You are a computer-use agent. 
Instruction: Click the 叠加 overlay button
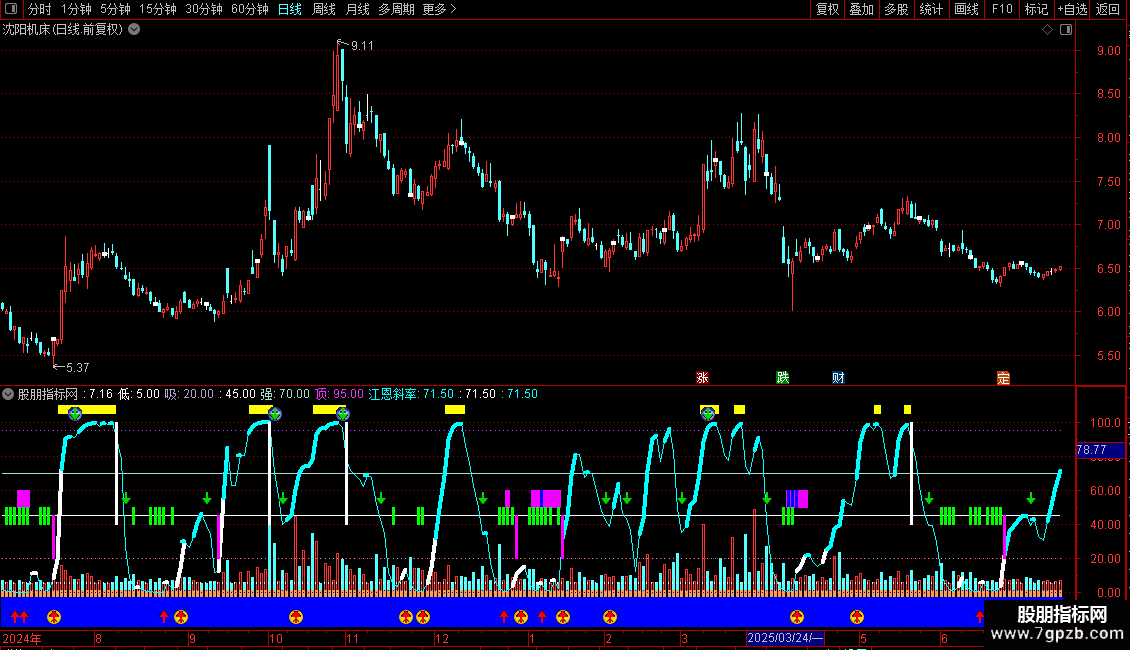tap(862, 9)
